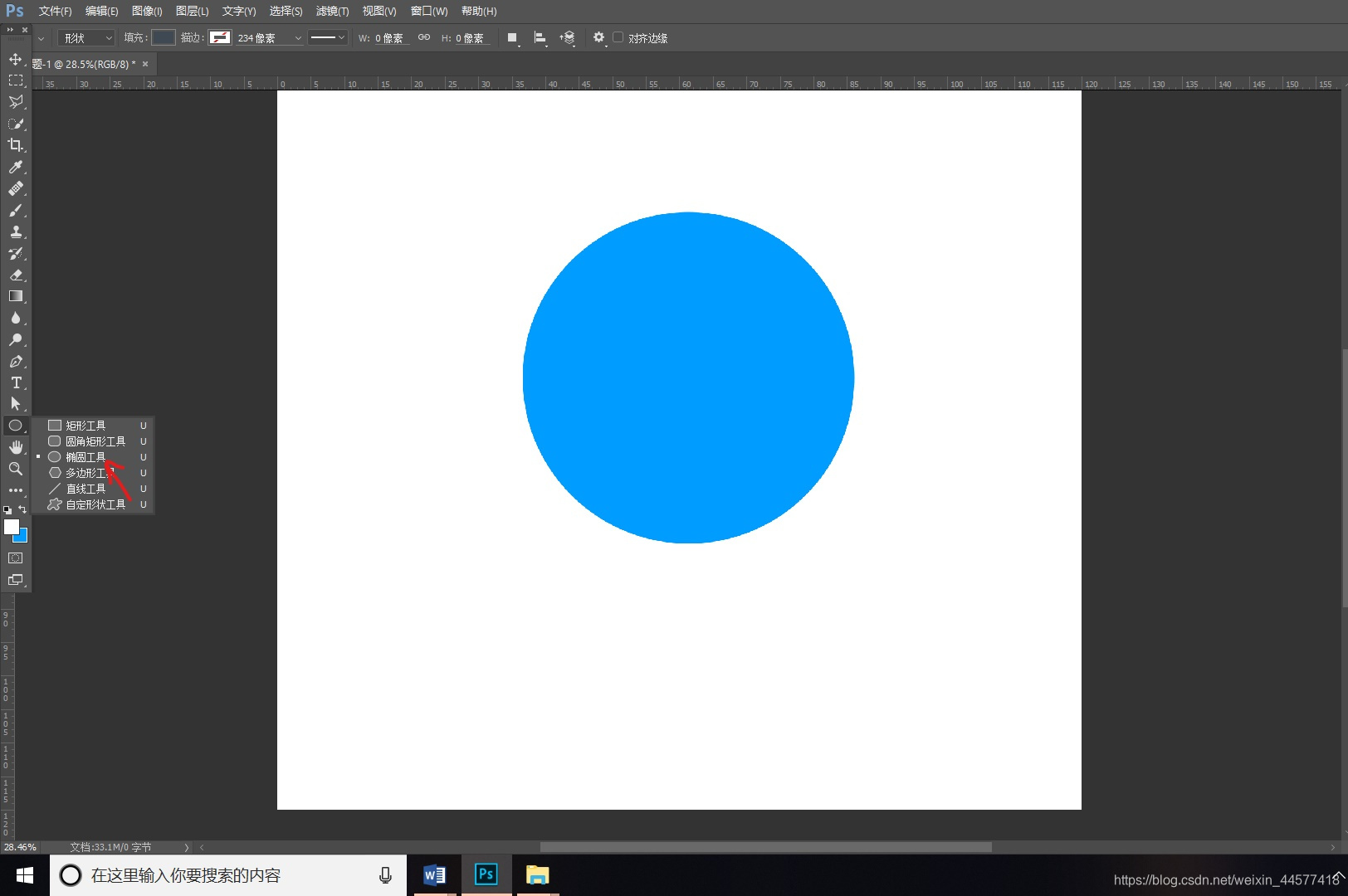Select the Polygonal Lasso tool

point(16,102)
